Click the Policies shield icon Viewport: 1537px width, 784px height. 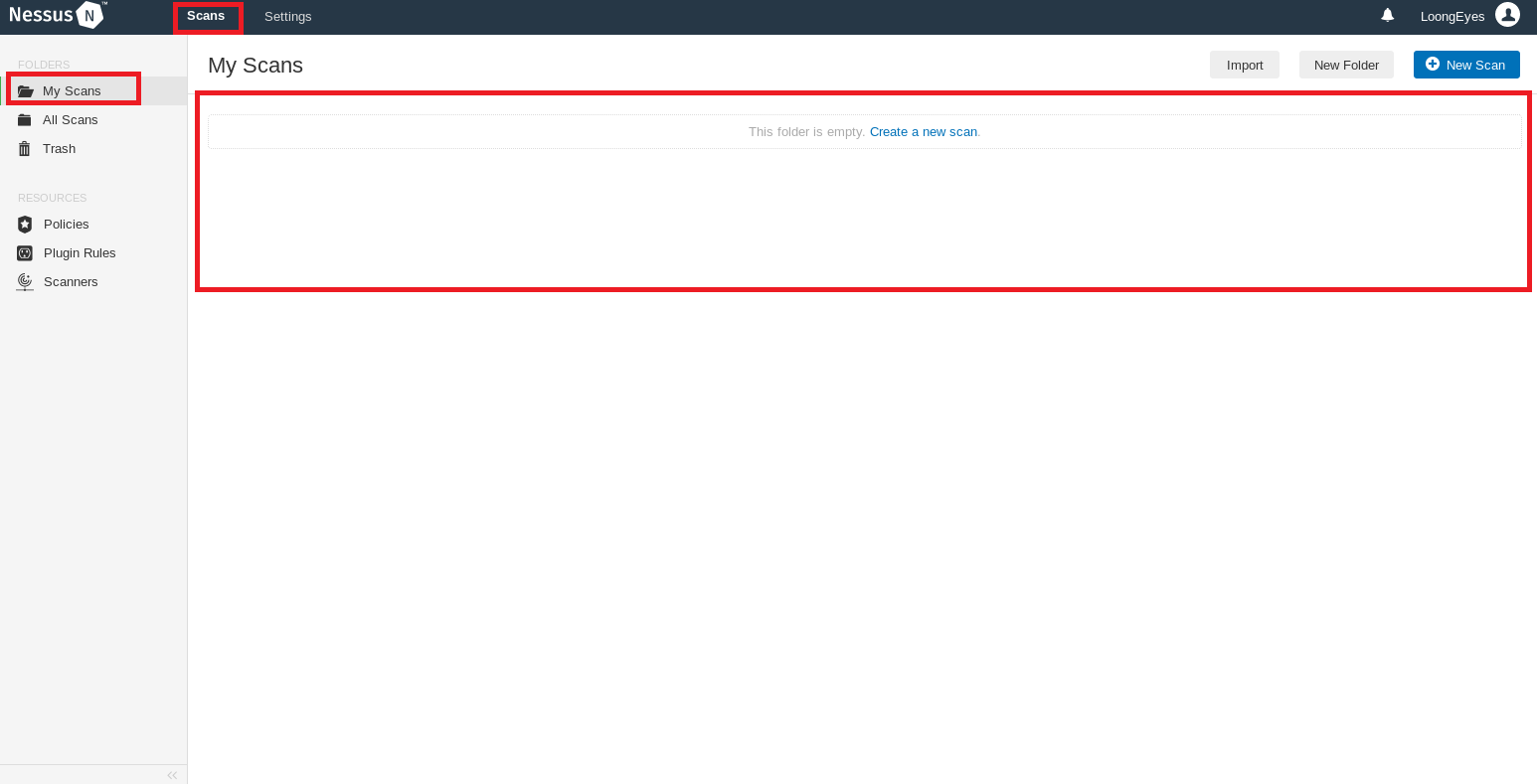pyautogui.click(x=25, y=225)
